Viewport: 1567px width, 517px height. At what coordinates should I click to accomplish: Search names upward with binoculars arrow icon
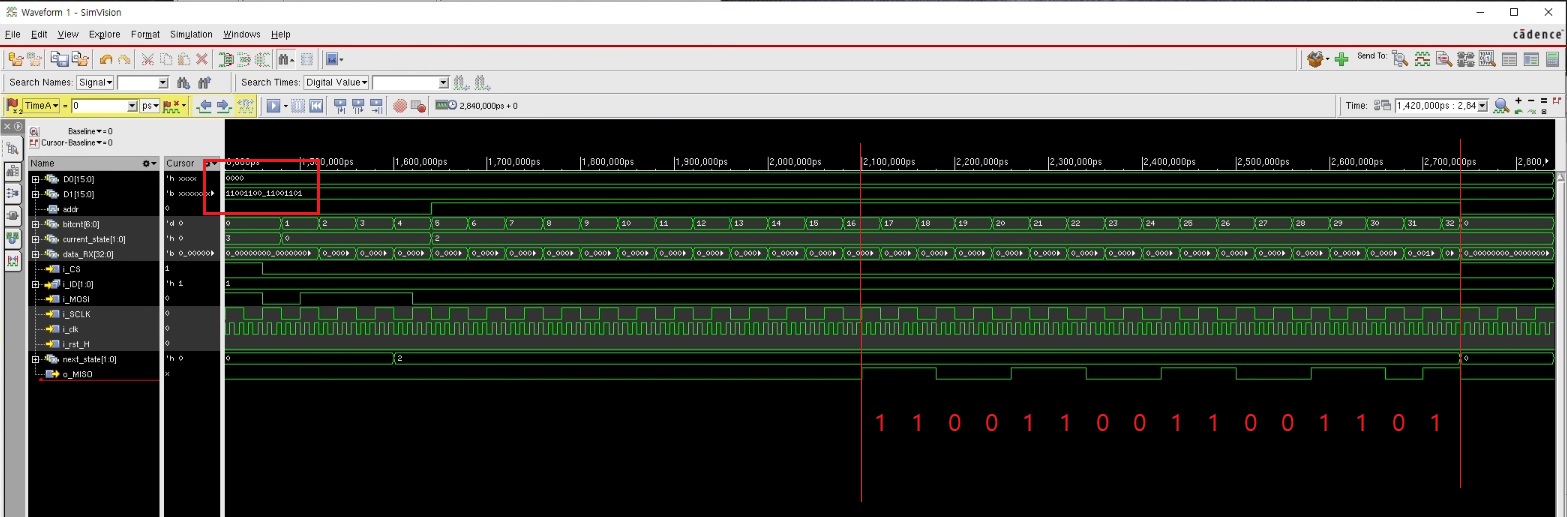[x=204, y=83]
